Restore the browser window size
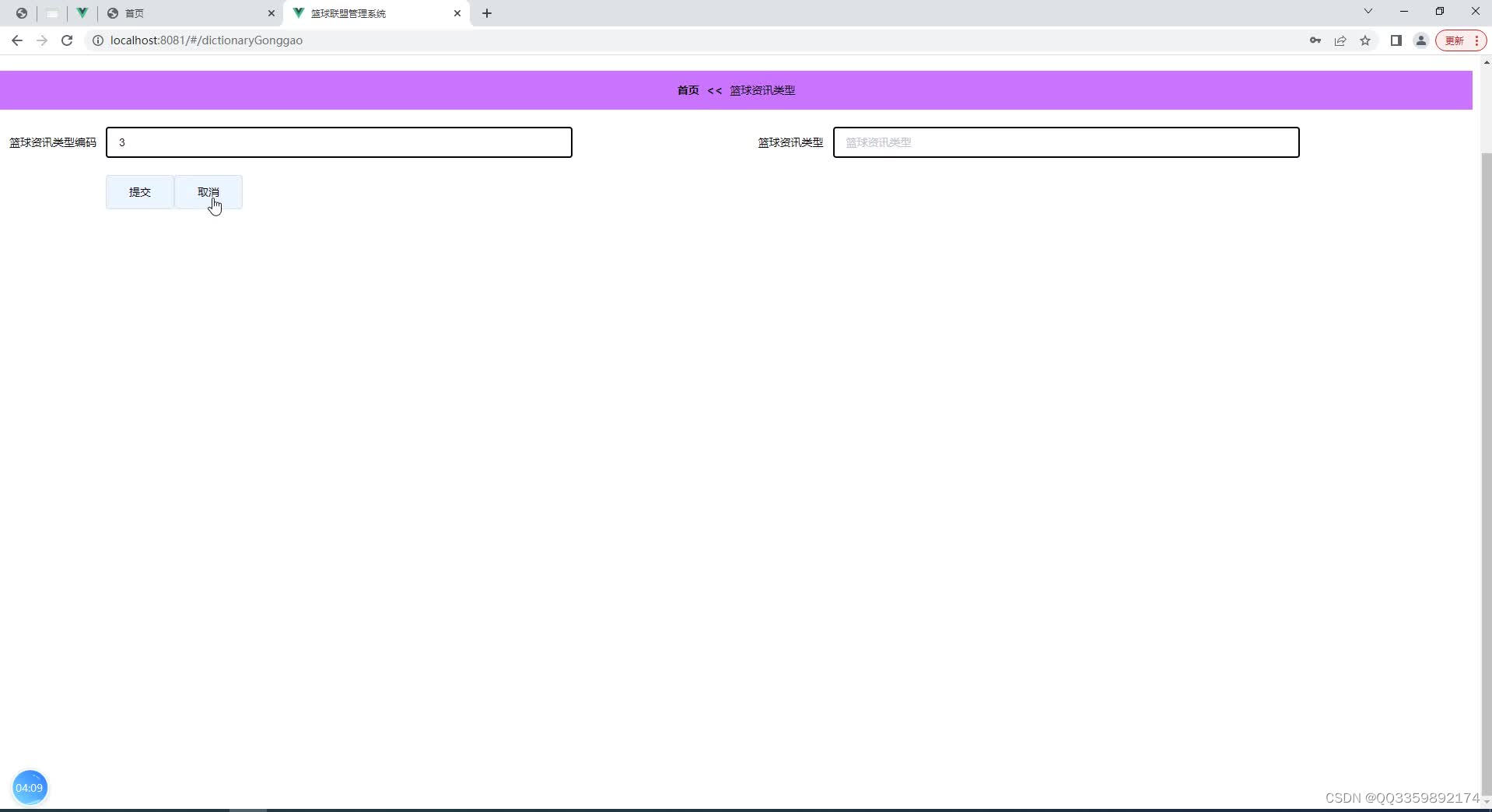Viewport: 1492px width, 812px height. click(1440, 12)
